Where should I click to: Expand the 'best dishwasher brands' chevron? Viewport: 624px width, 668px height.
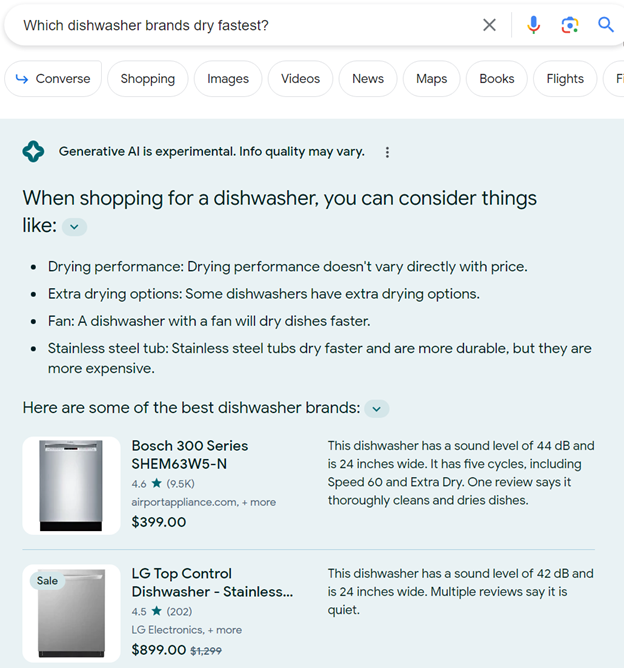pyautogui.click(x=376, y=408)
